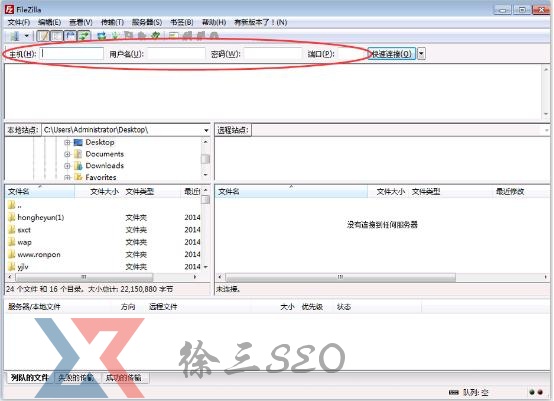The width and height of the screenshot is (554, 401).
Task: Select the wap folder
Action: click(x=20, y=242)
